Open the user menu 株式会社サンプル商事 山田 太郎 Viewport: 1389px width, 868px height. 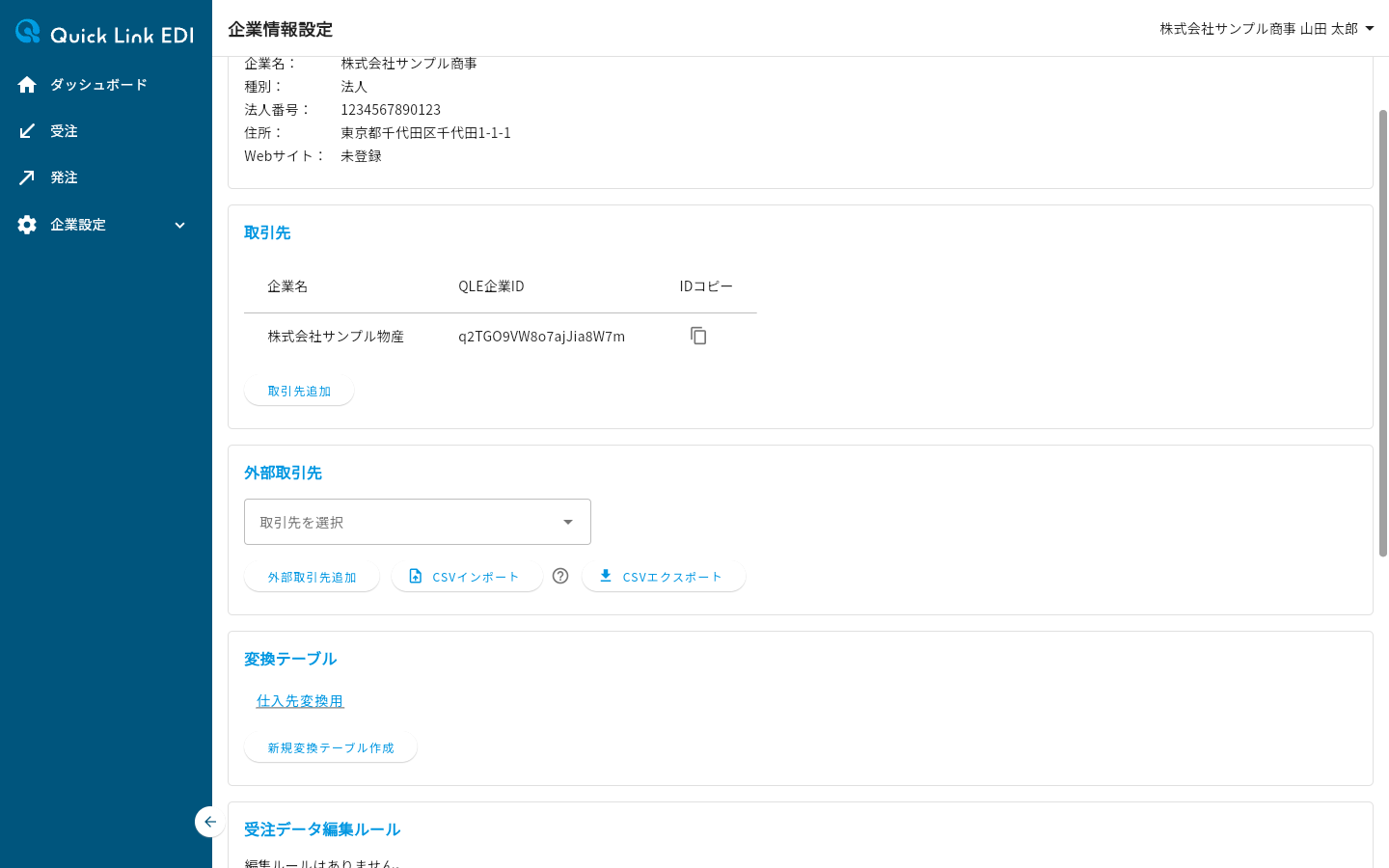(x=1266, y=29)
